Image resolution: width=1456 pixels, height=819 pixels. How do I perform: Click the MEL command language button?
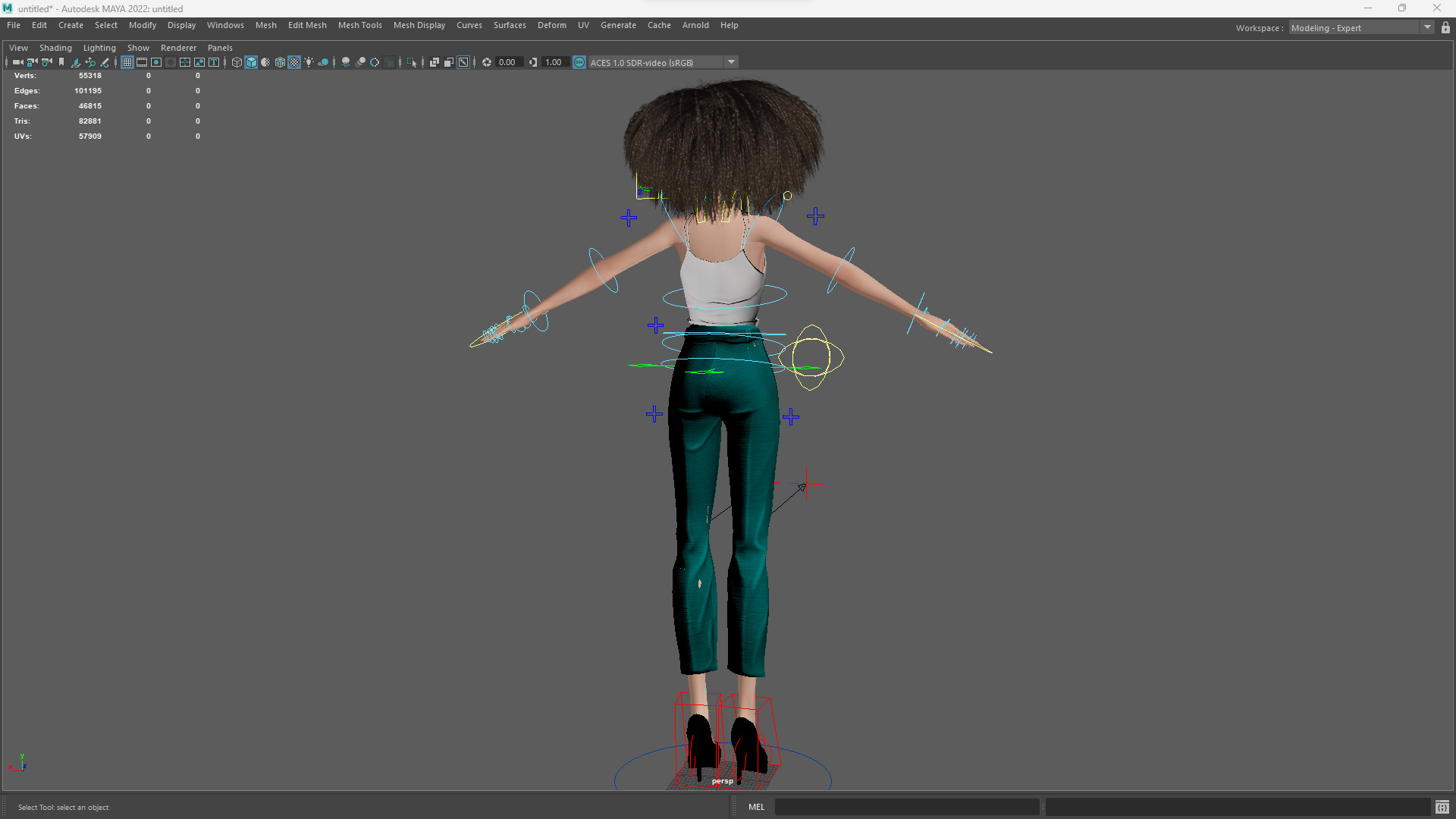[756, 807]
